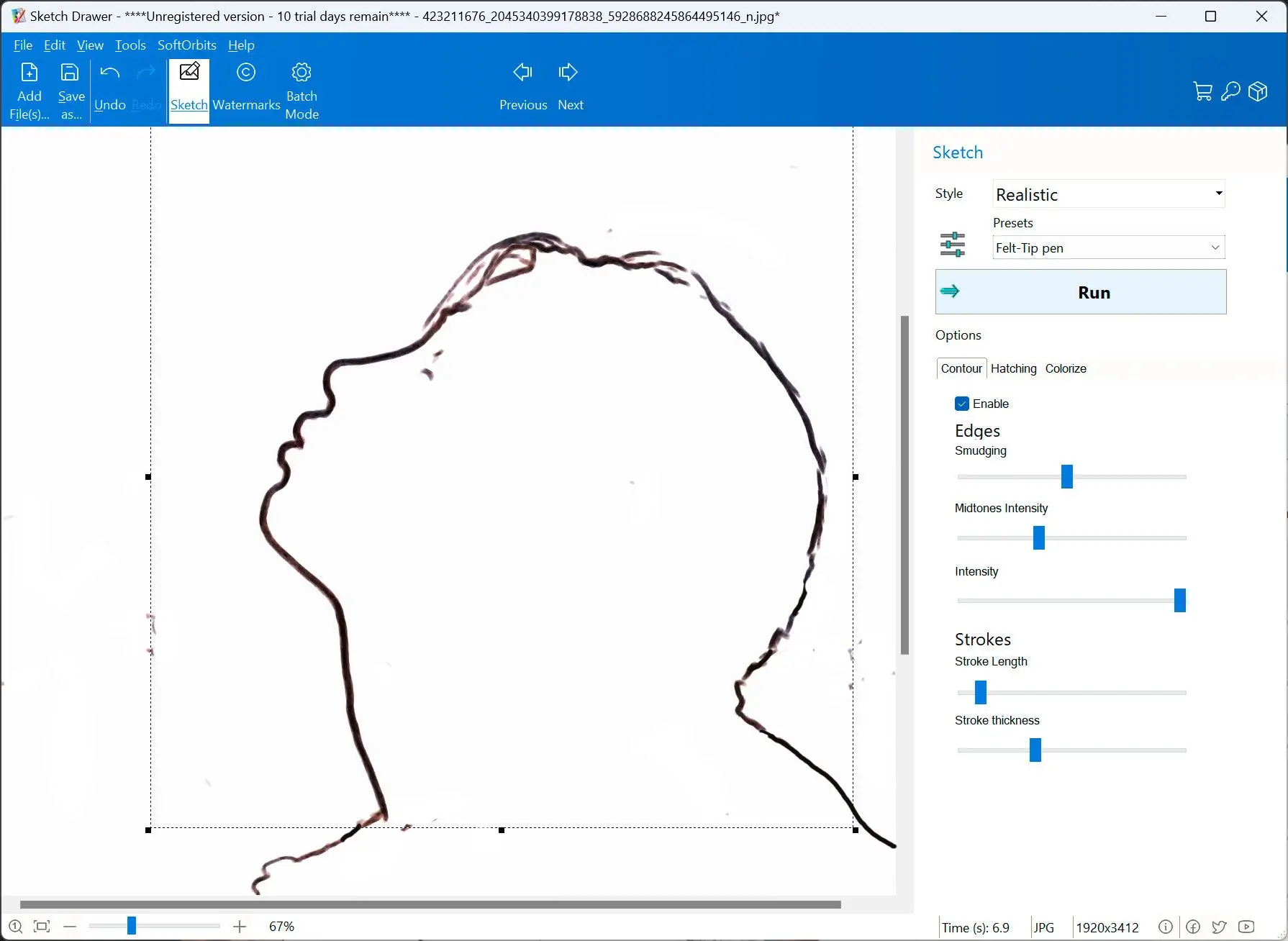Close the Sketch Drawer window
The width and height of the screenshot is (1288, 941).
click(1261, 16)
